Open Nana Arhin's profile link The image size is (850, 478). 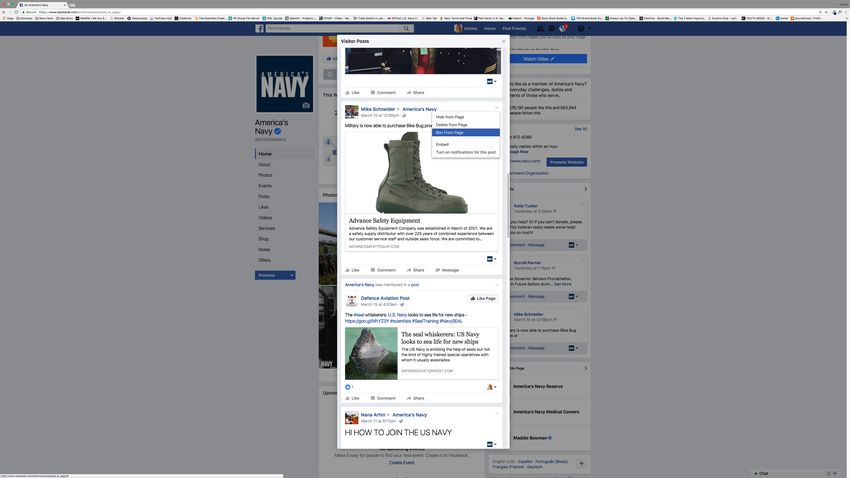click(373, 415)
